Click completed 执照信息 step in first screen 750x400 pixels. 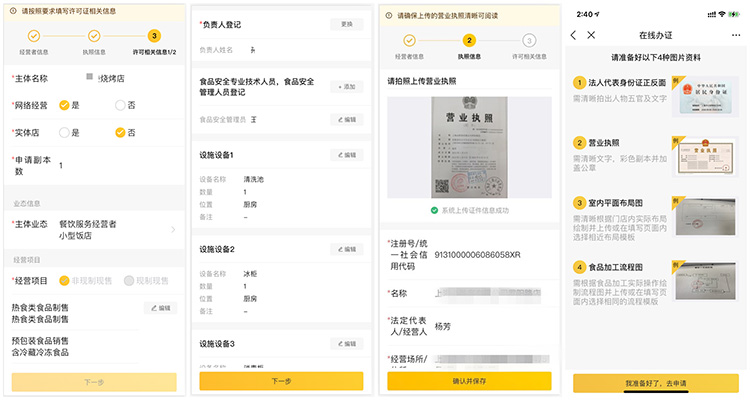pos(94,36)
